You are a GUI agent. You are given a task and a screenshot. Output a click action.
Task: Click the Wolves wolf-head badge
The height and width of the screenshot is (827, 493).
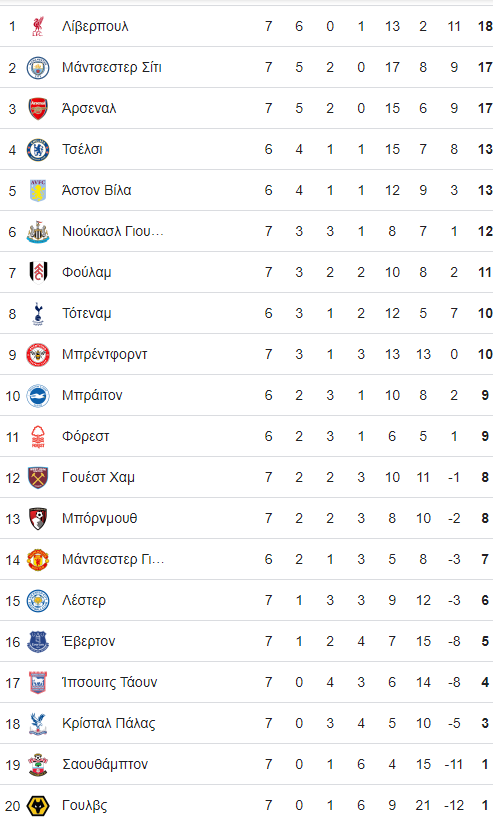pos(38,806)
